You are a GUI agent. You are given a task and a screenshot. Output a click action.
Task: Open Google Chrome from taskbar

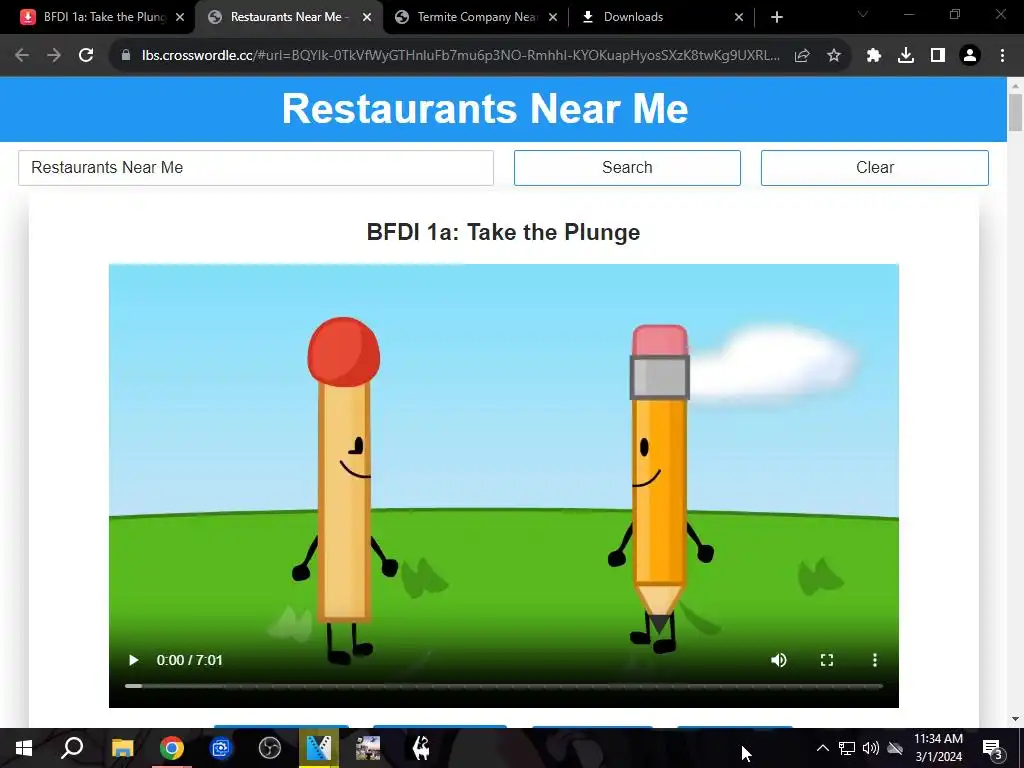tap(172, 748)
